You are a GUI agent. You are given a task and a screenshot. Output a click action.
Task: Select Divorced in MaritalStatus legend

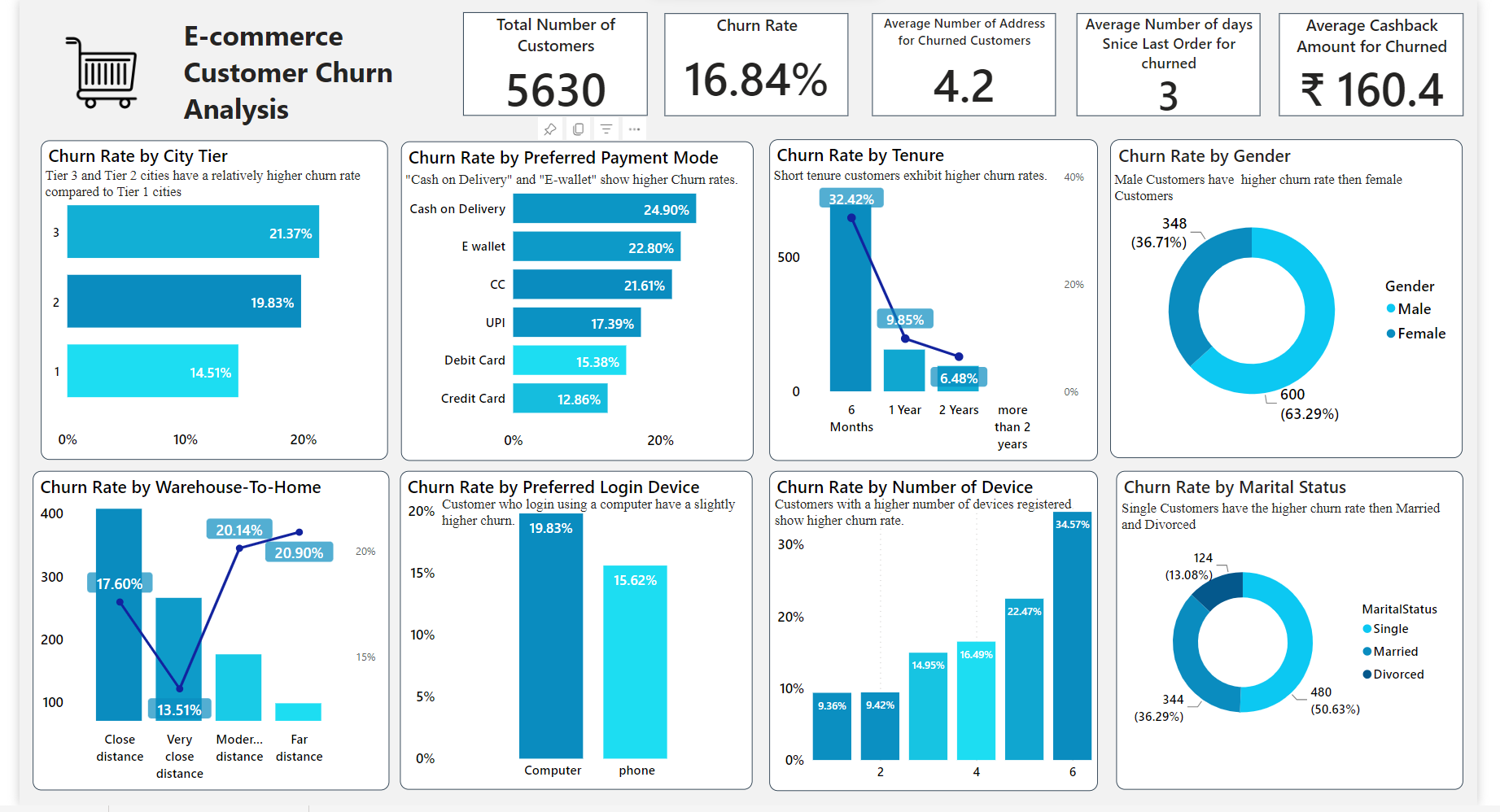click(1398, 674)
